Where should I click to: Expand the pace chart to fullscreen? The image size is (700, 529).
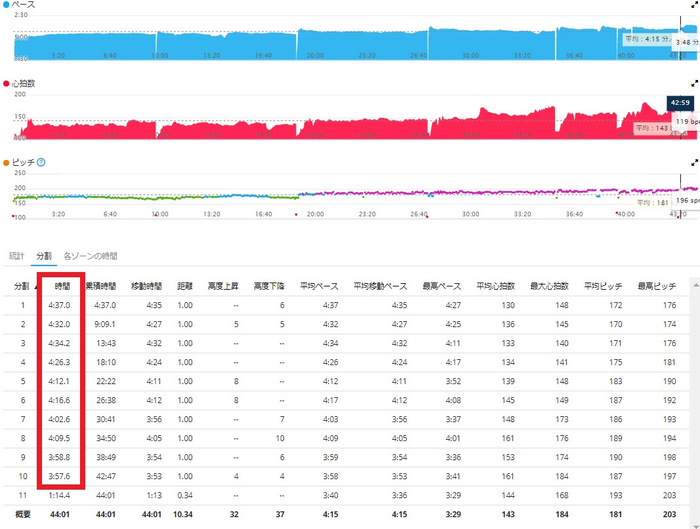[694, 5]
